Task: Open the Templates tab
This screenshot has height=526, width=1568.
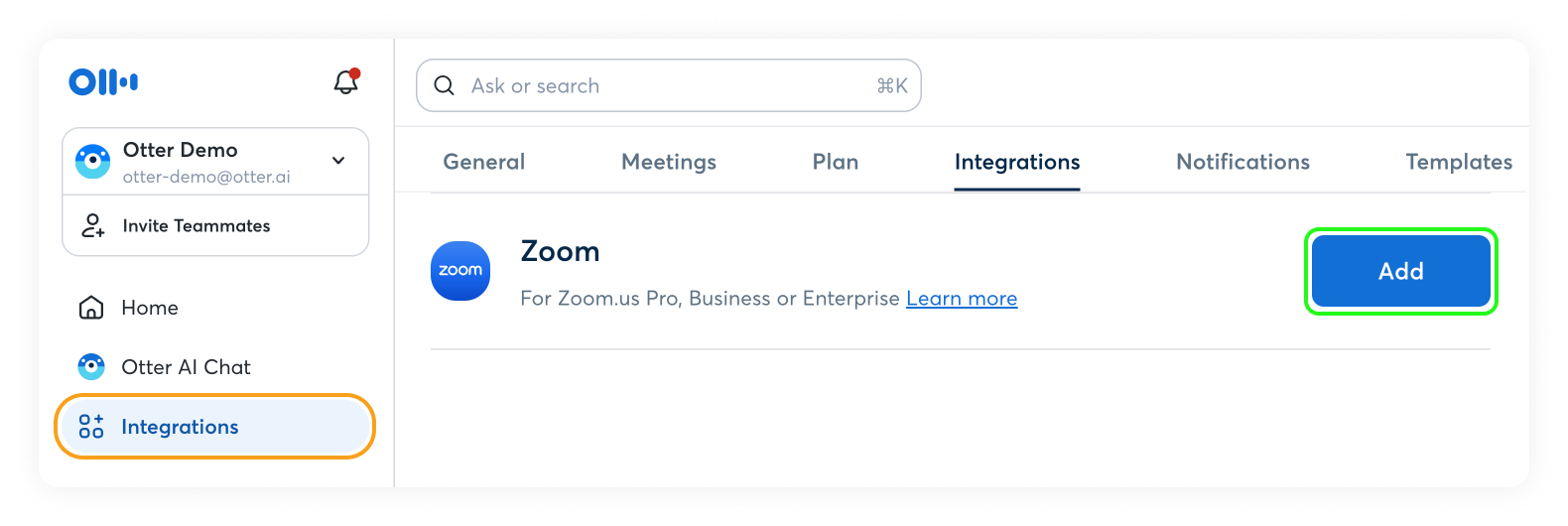Action: click(x=1458, y=162)
